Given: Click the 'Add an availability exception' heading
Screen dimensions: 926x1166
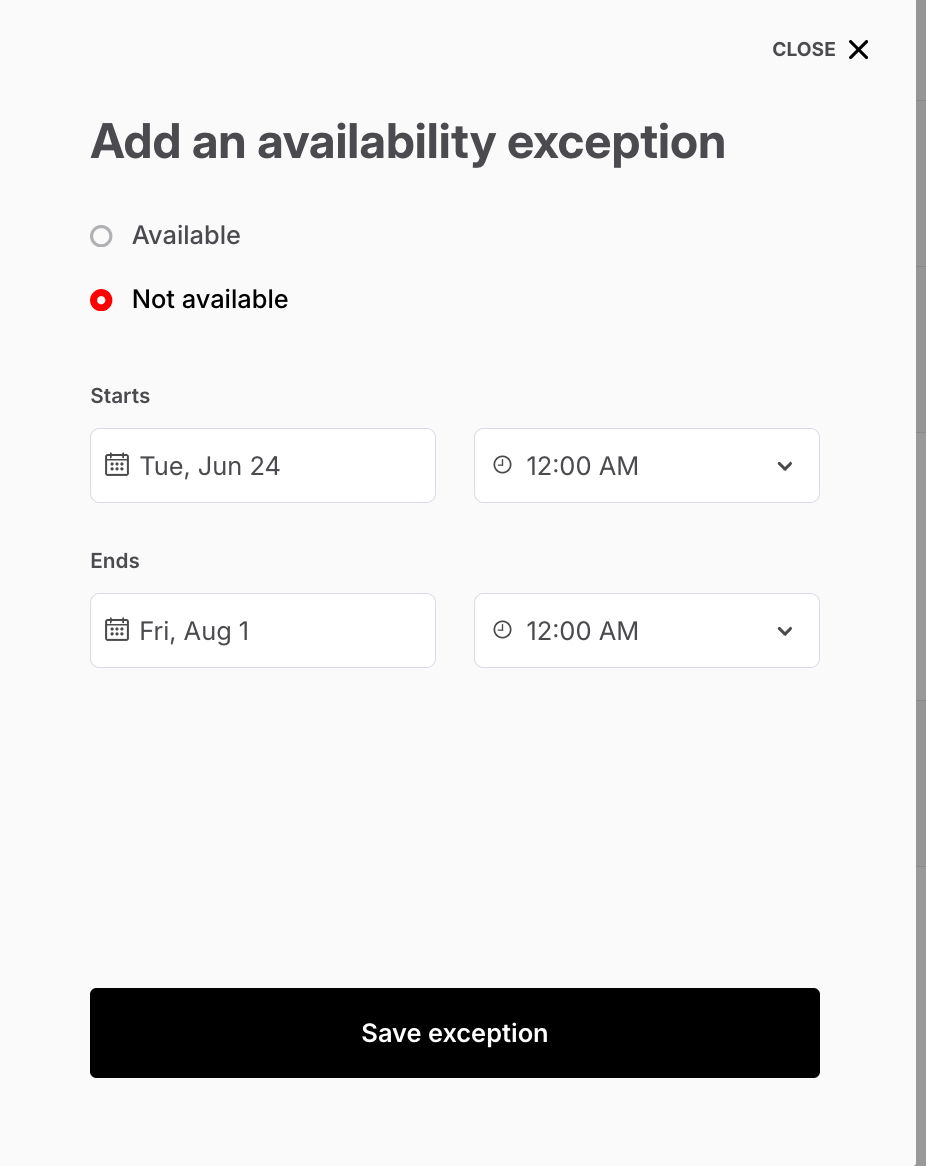Looking at the screenshot, I should [x=408, y=142].
